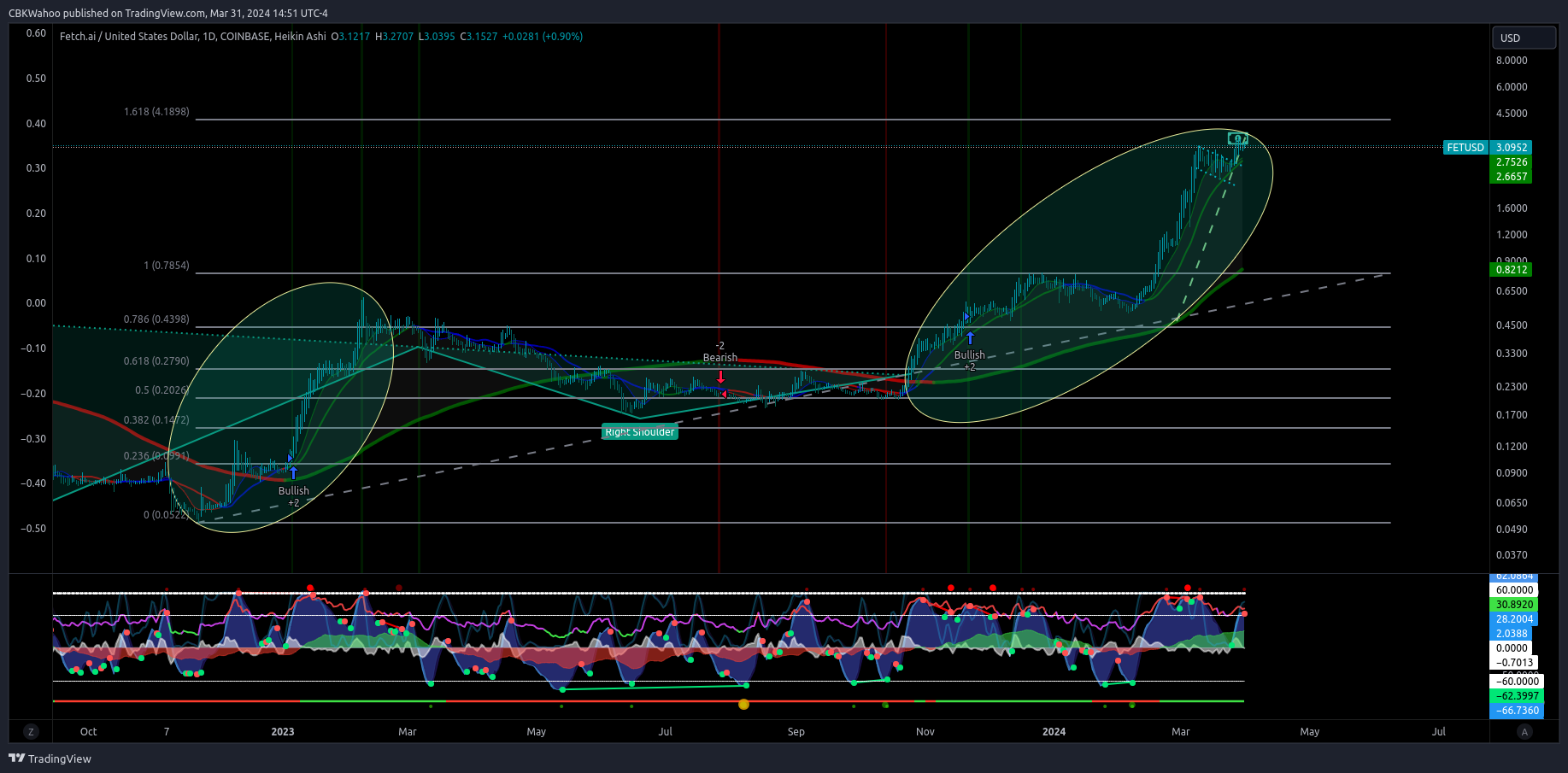The width and height of the screenshot is (1568, 773).
Task: Click the 8.0000 price scale value
Action: tap(1512, 61)
